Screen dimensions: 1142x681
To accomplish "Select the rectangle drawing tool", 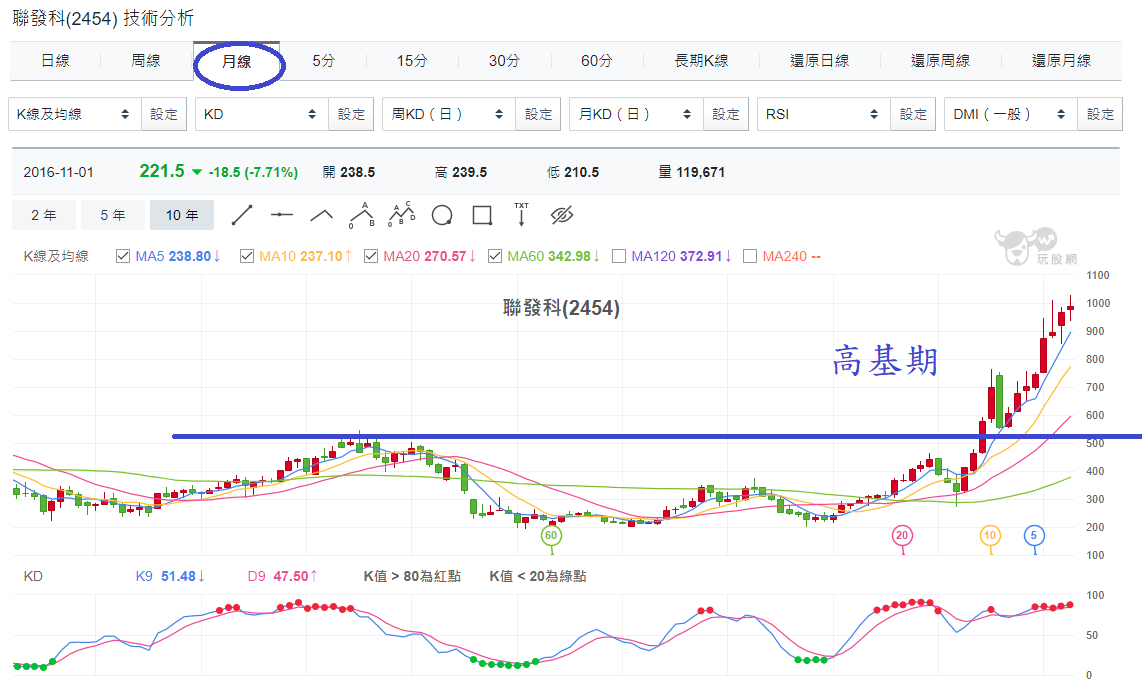I will tap(482, 216).
